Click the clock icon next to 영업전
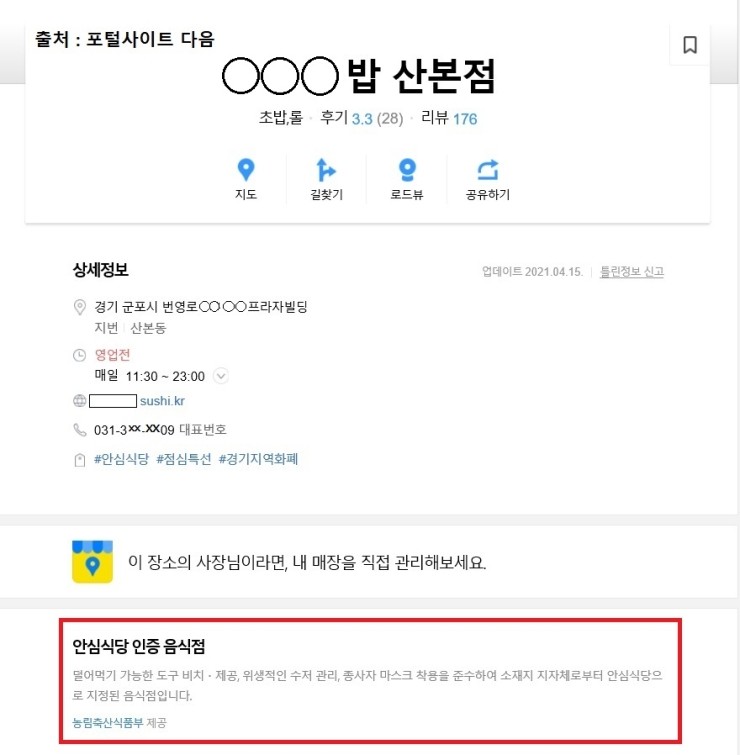This screenshot has height=755, width=740. [79, 355]
